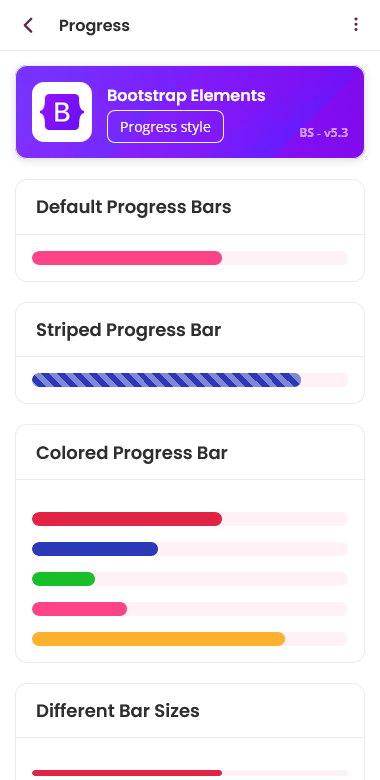Click the BS - v5.3 version label
Image resolution: width=380 pixels, height=780 pixels.
[x=324, y=133]
